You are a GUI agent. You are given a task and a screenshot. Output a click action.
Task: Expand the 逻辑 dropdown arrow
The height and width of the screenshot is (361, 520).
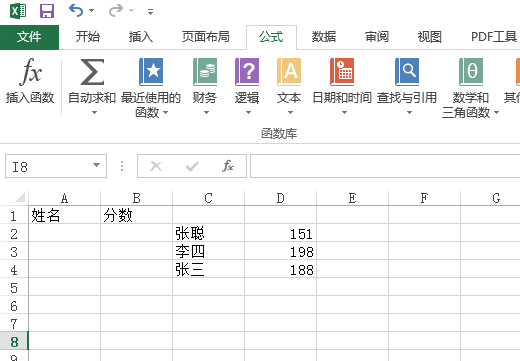point(248,113)
